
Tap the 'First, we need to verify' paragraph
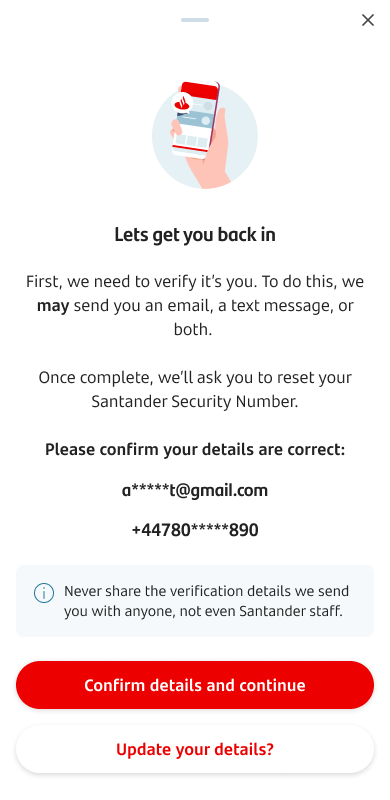tap(195, 306)
